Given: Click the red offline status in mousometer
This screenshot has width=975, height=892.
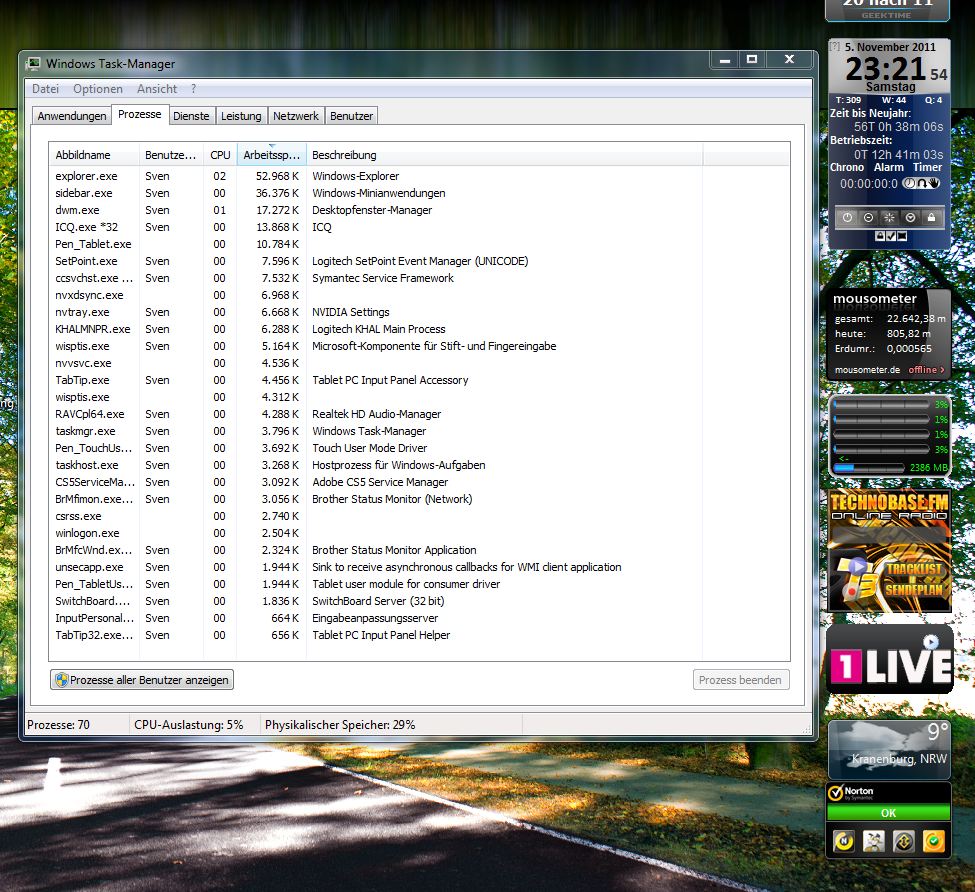Looking at the screenshot, I should pyautogui.click(x=926, y=370).
